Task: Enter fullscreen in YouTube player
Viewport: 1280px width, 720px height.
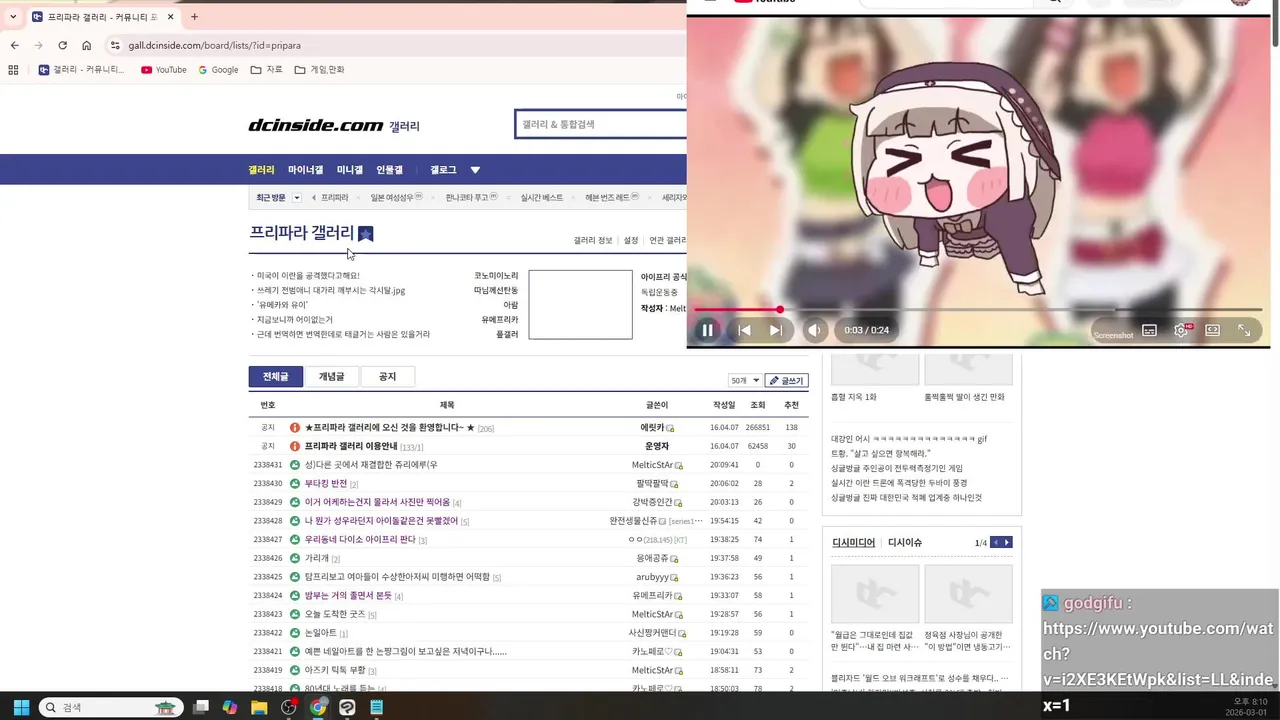Action: click(1244, 330)
